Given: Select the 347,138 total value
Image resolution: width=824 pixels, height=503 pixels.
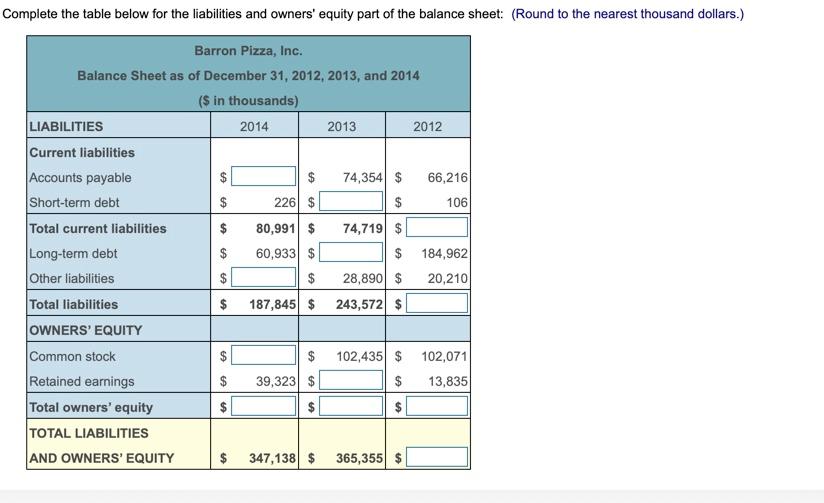Looking at the screenshot, I should [272, 458].
